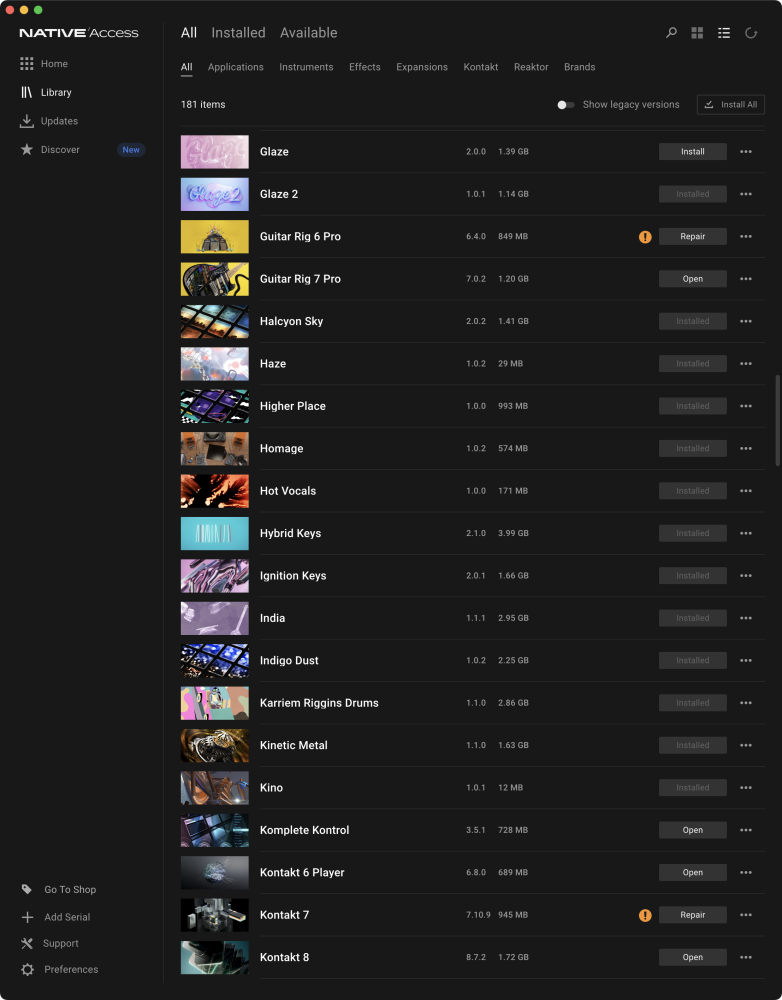The image size is (782, 1000).
Task: Click the Ignition Keys product name
Action: (293, 576)
